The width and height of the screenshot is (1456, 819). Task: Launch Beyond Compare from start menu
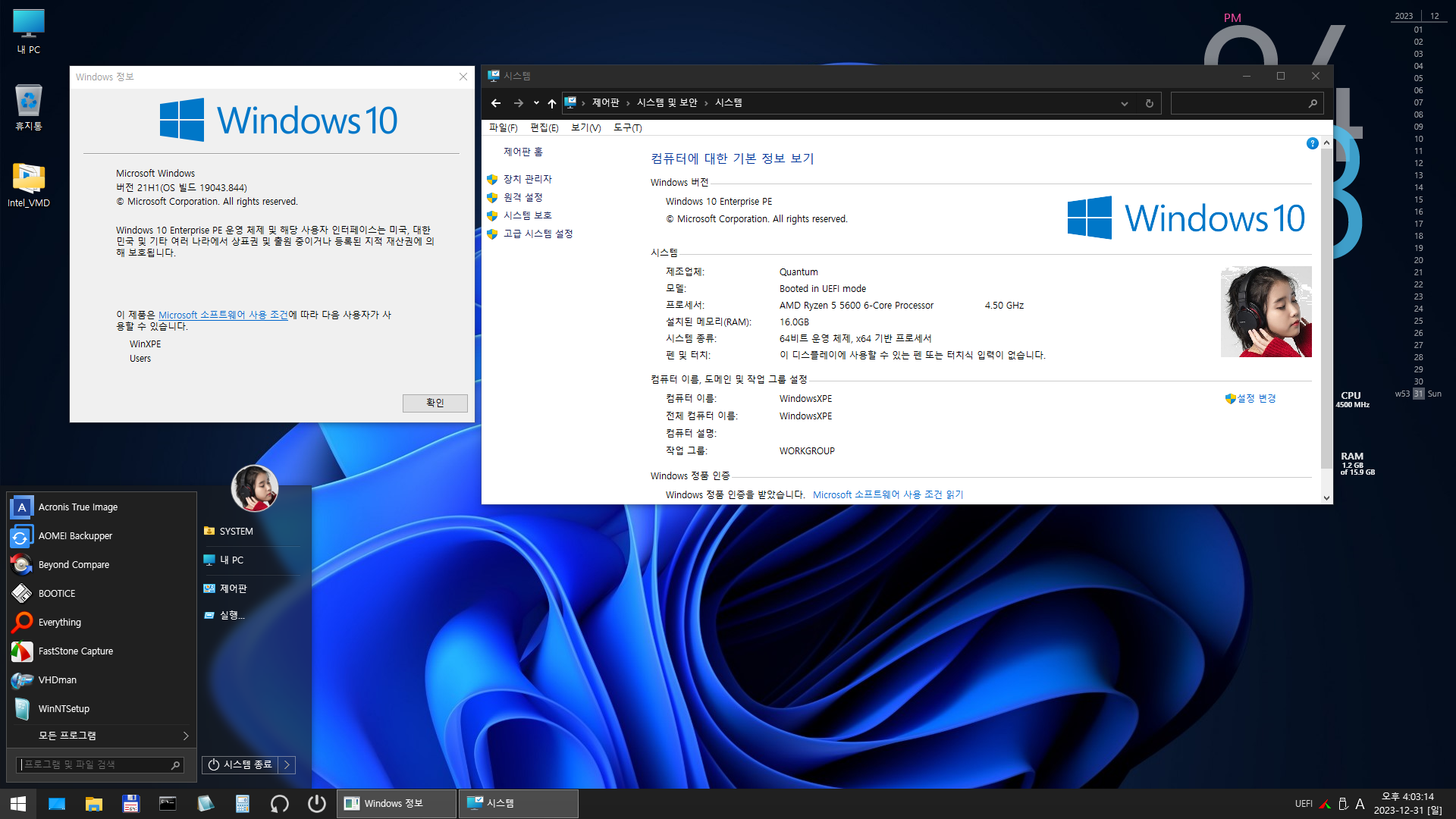[102, 565]
